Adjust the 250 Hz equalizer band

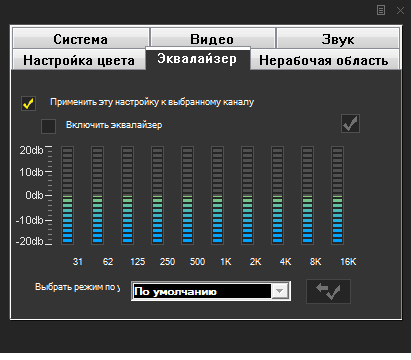coord(158,195)
